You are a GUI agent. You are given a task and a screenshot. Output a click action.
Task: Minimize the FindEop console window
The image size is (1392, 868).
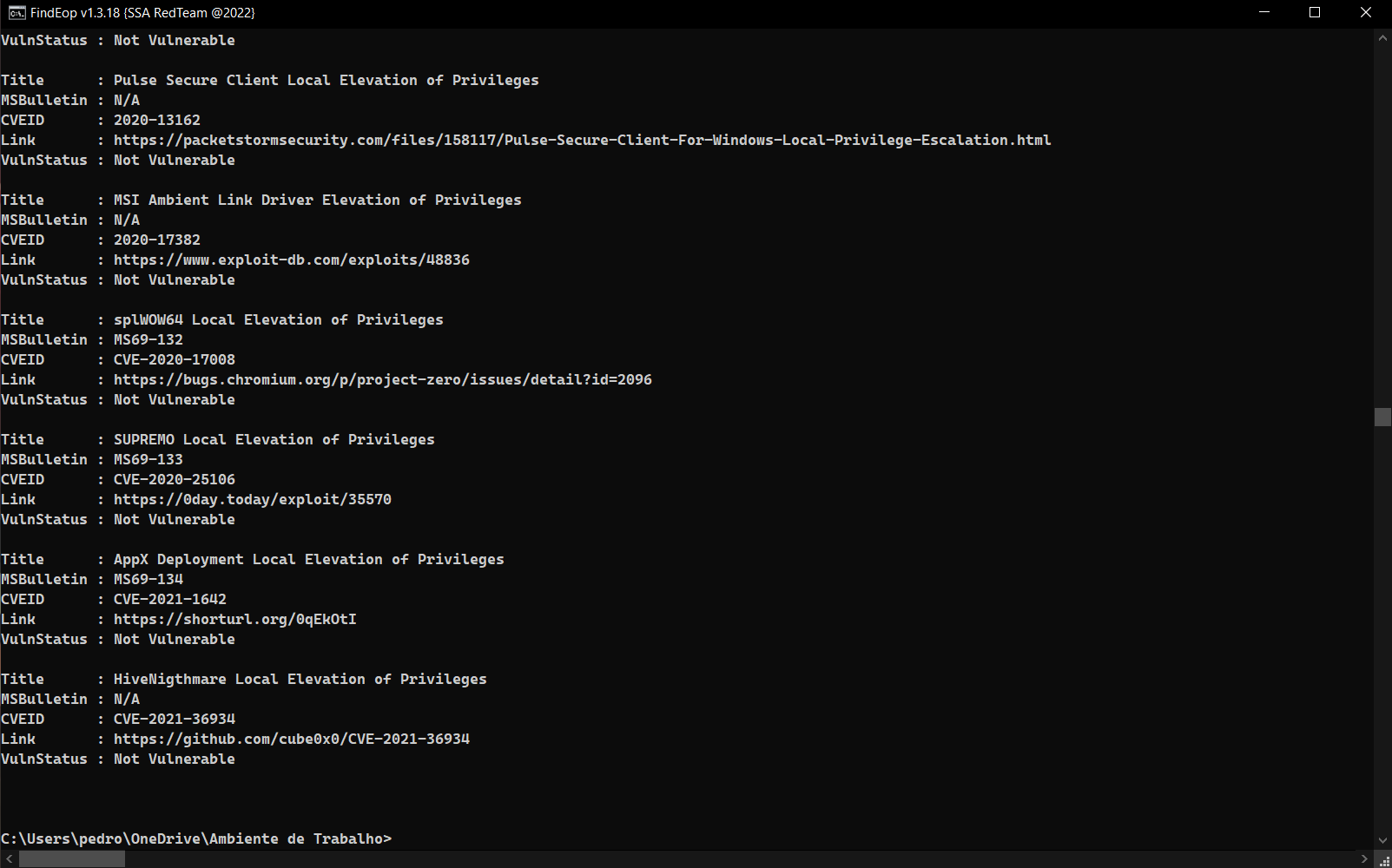coord(1263,12)
